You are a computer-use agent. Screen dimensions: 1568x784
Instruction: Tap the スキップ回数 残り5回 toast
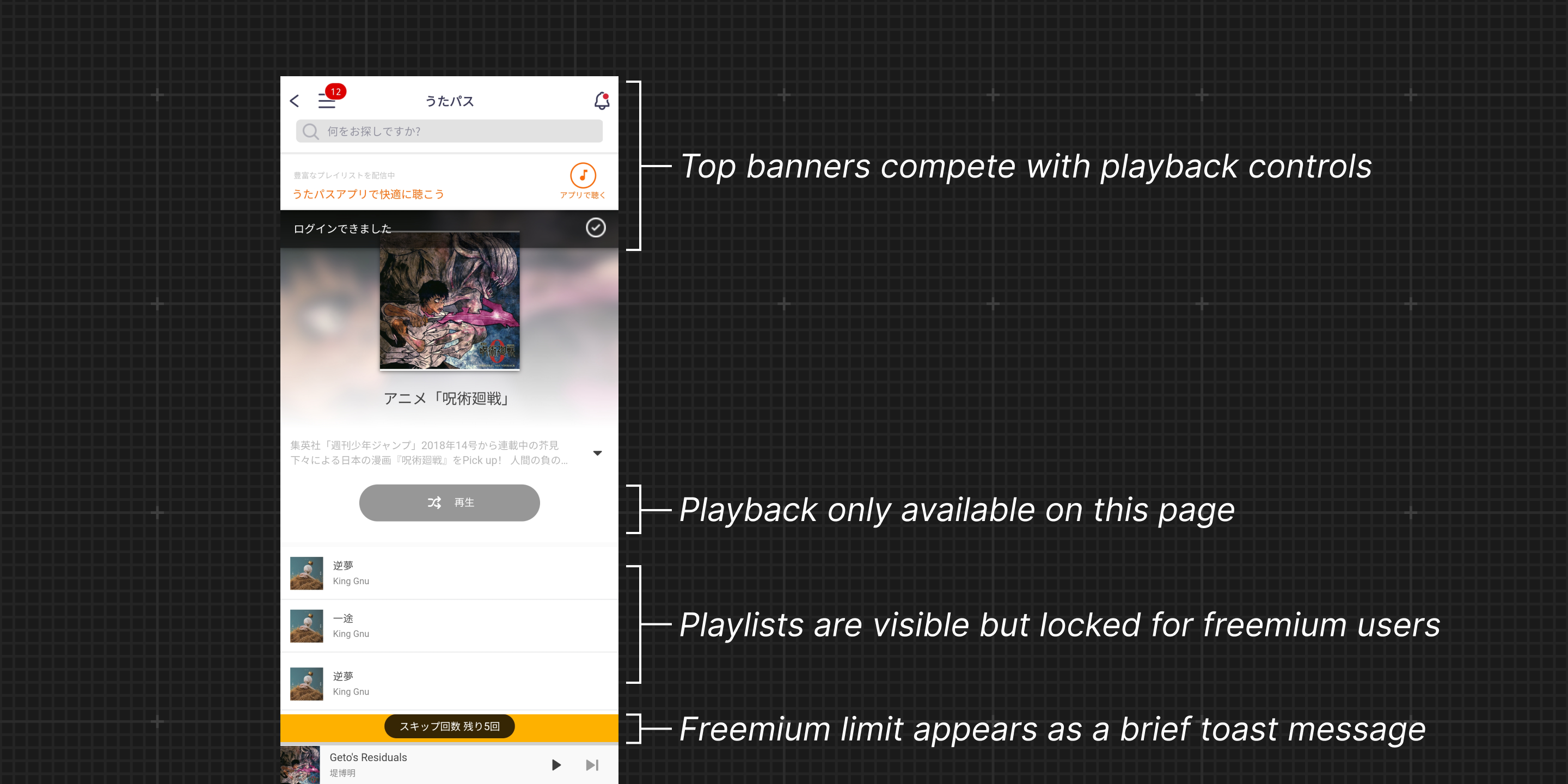(x=449, y=726)
